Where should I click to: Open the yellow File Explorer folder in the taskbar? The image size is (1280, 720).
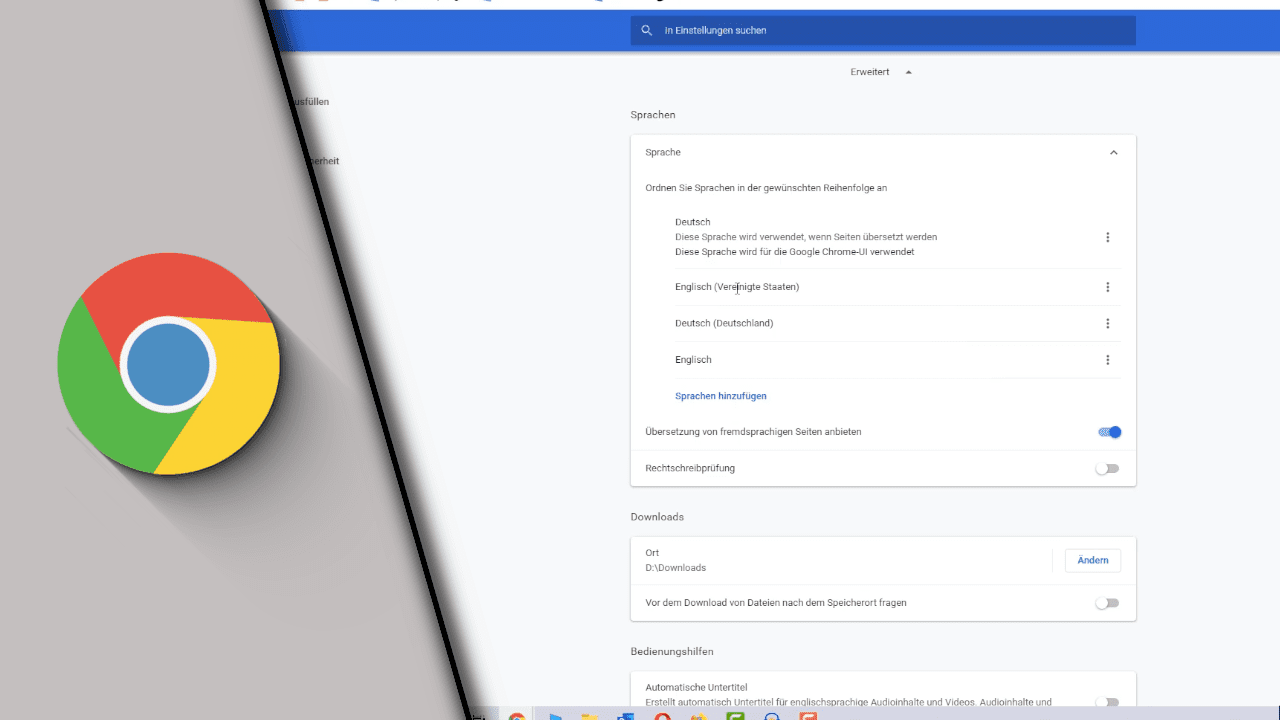589,715
